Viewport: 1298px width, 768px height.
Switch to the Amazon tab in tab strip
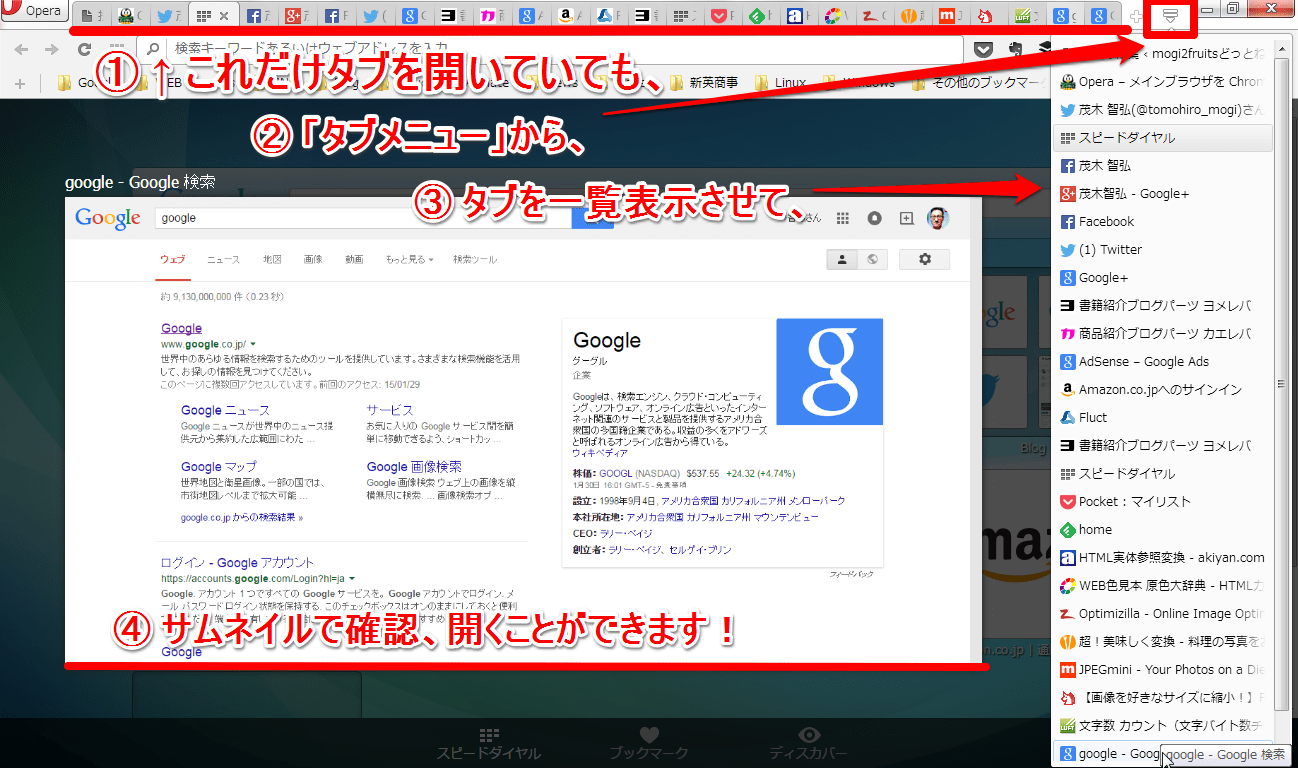tap(568, 16)
